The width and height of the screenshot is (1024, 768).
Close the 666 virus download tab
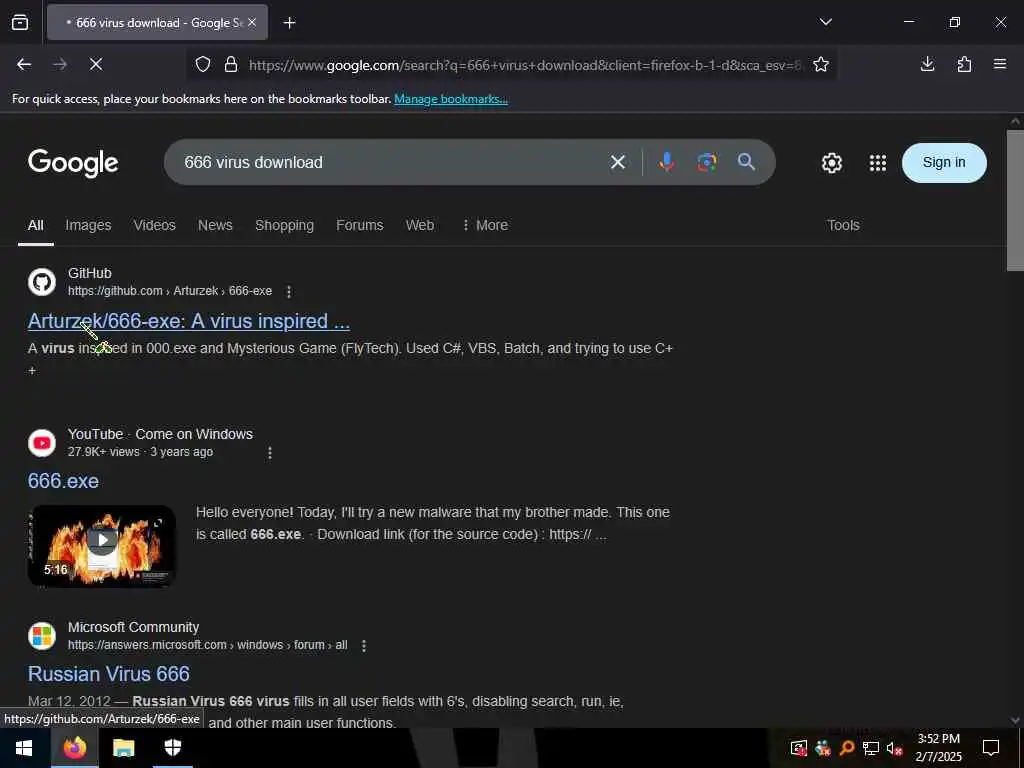252,22
